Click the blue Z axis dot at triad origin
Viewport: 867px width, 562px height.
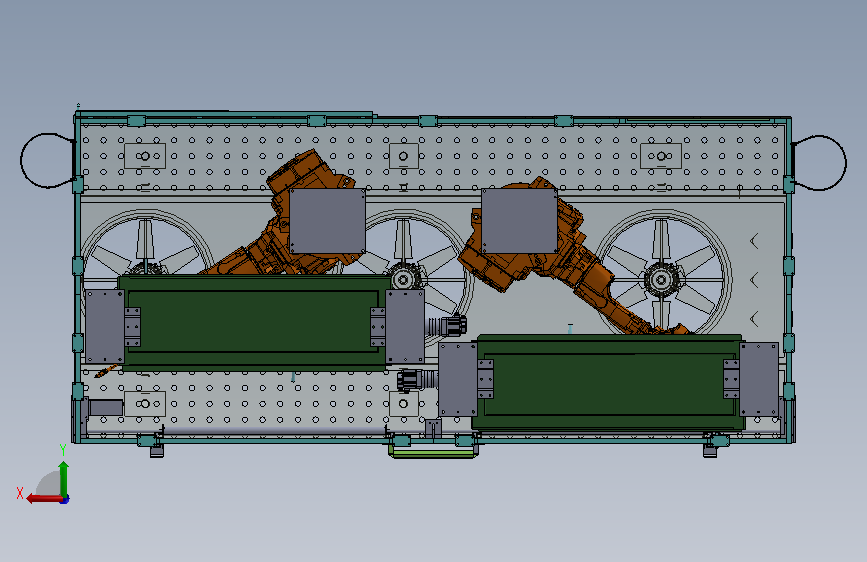pyautogui.click(x=65, y=499)
